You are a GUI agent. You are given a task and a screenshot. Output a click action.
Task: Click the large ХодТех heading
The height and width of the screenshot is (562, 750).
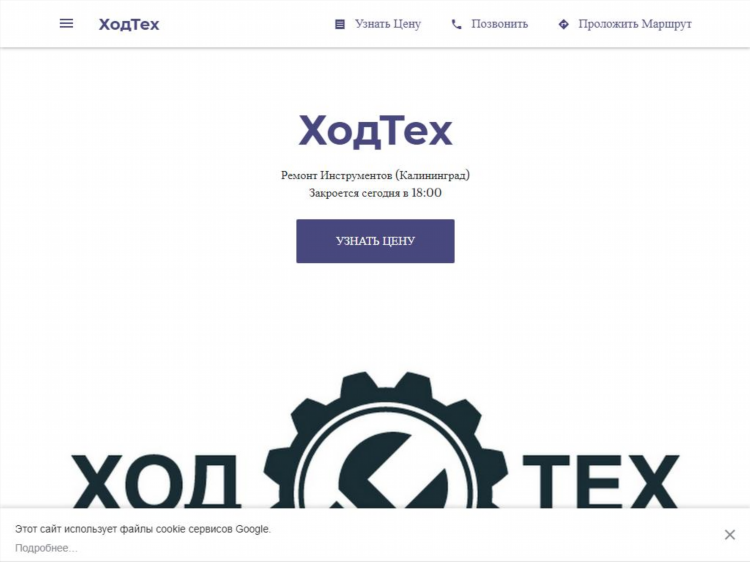pyautogui.click(x=375, y=131)
